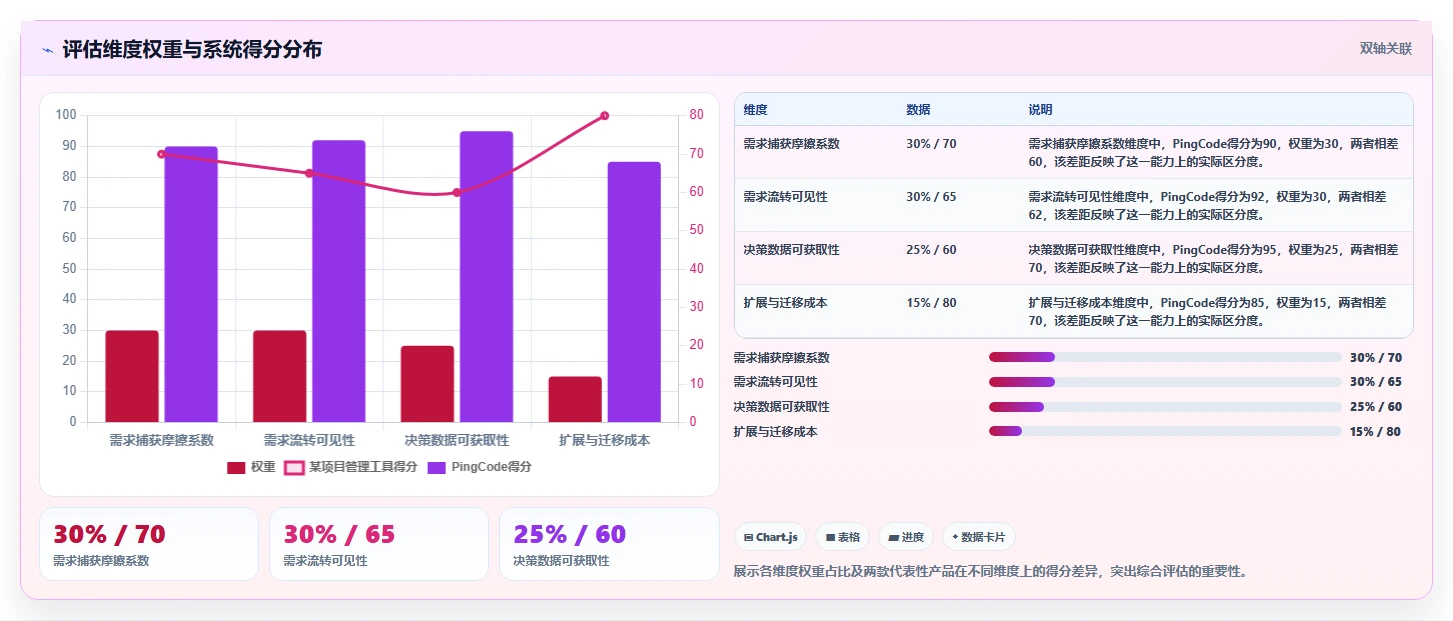Click the 15% / 80 progress value label

pos(1375,432)
